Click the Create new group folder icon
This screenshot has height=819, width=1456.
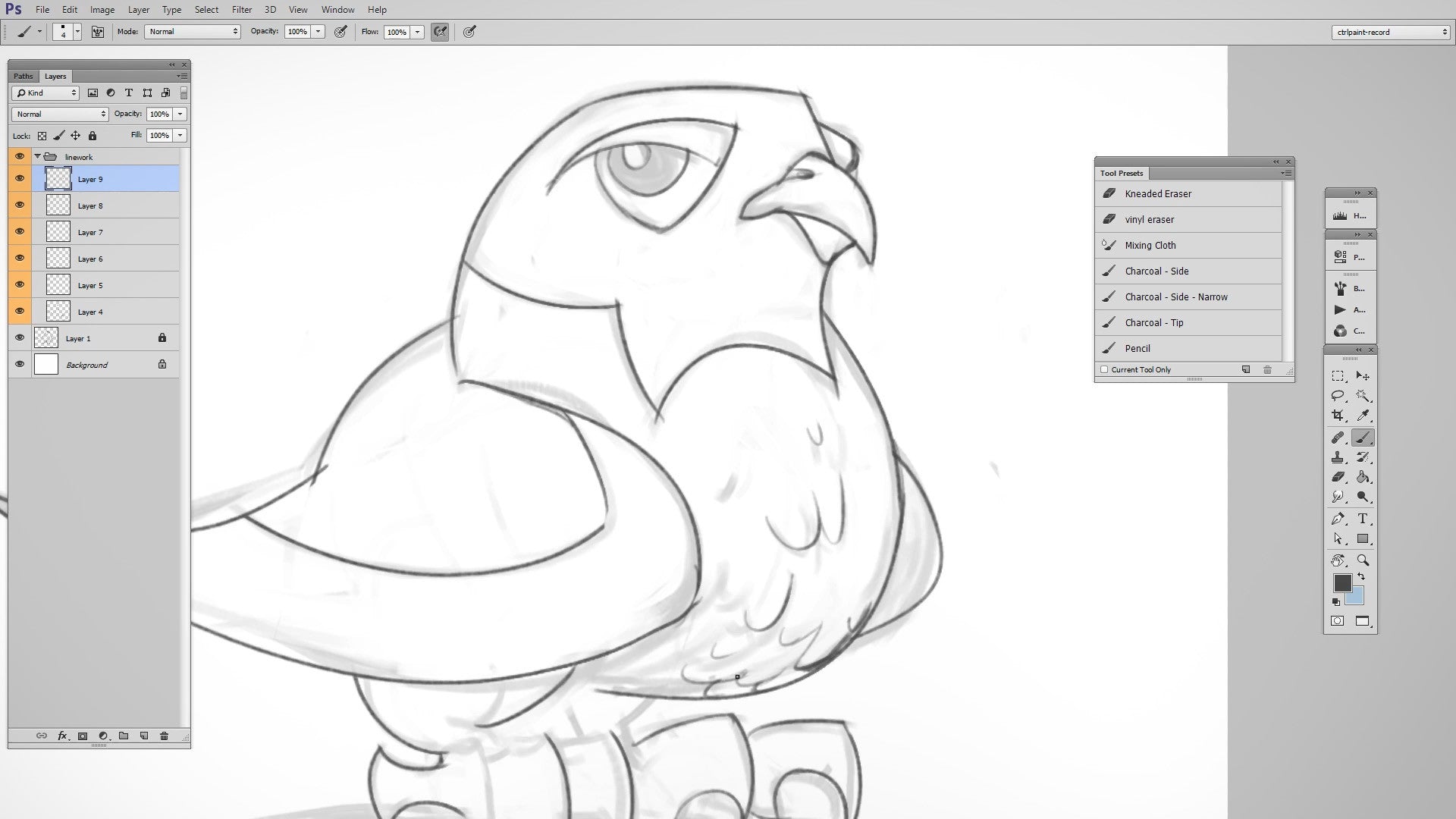(124, 735)
